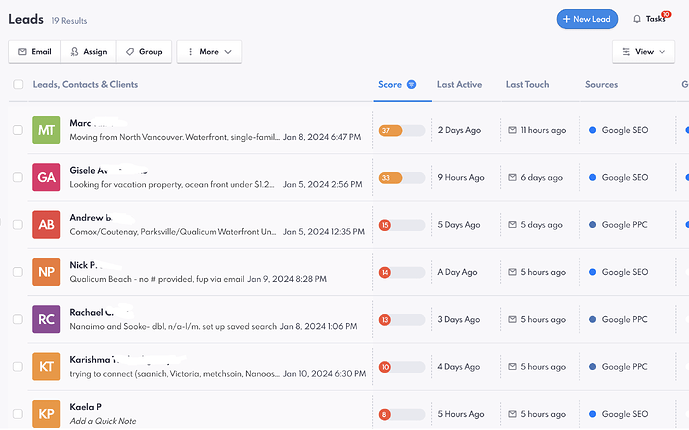689x430 pixels.
Task: Select the Kaela P lead checkbox
Action: tap(18, 414)
